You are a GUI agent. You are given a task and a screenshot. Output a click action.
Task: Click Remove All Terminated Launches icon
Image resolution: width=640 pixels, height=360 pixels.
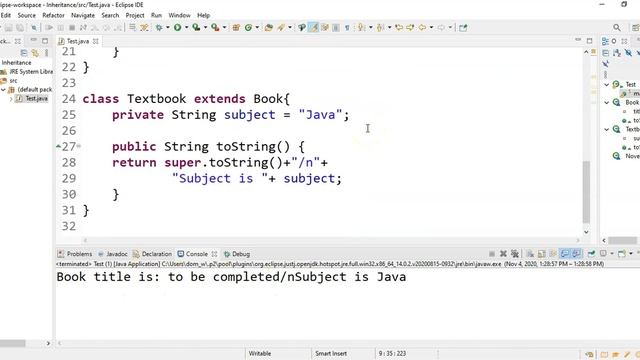pos(515,254)
